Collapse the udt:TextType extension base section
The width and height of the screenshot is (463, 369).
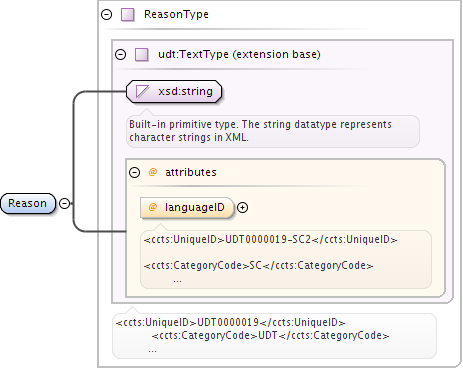click(120, 54)
